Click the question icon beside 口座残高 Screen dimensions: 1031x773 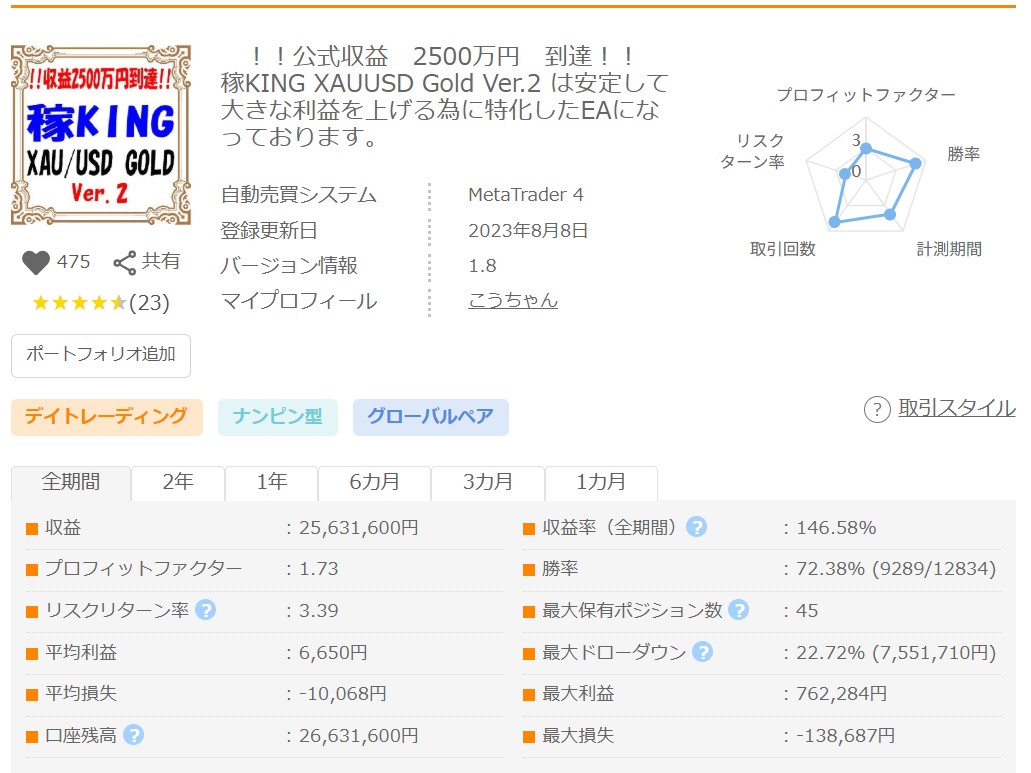[133, 735]
